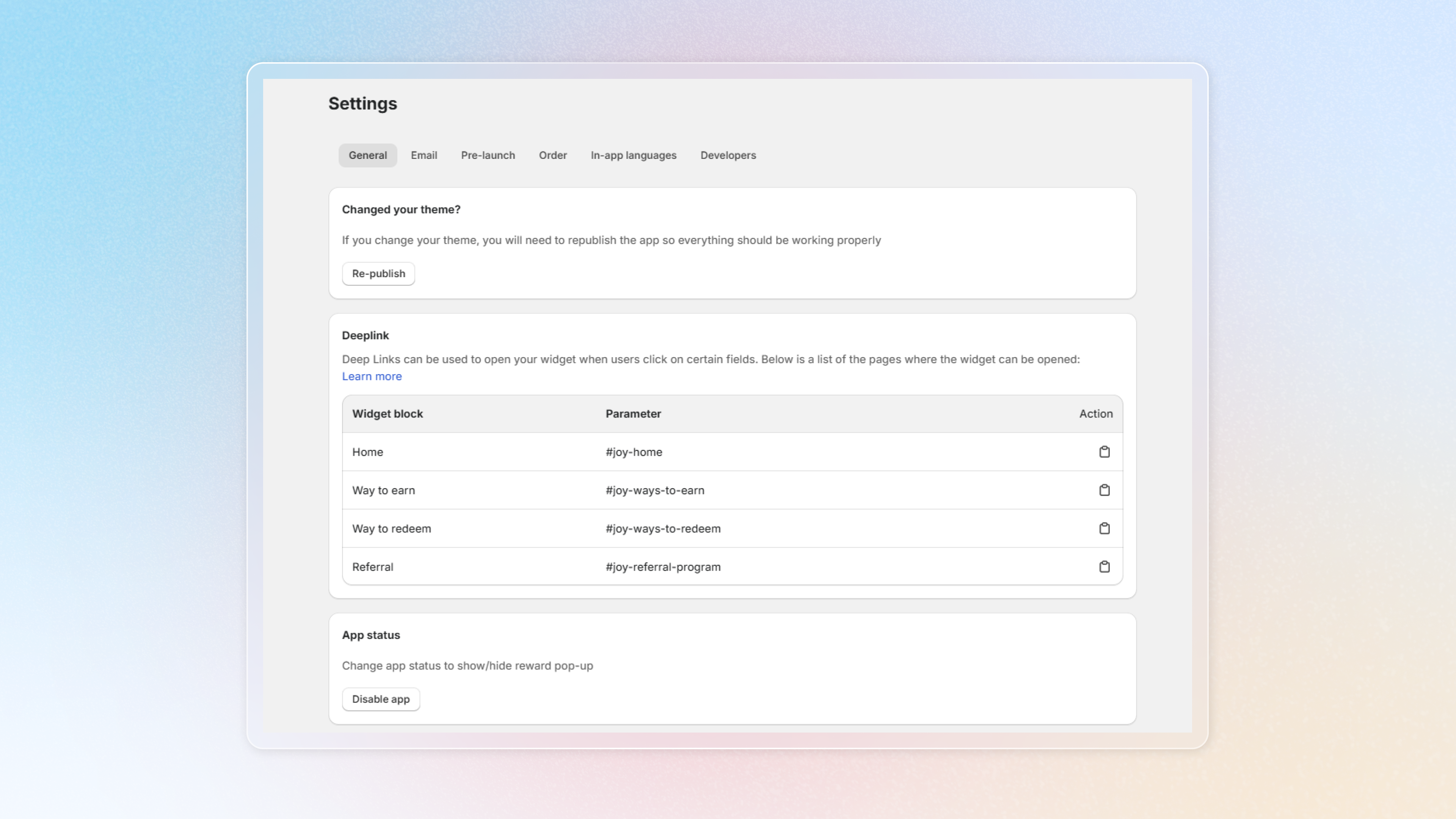Click the Widget block column header
Viewport: 1456px width, 819px height.
pos(387,414)
